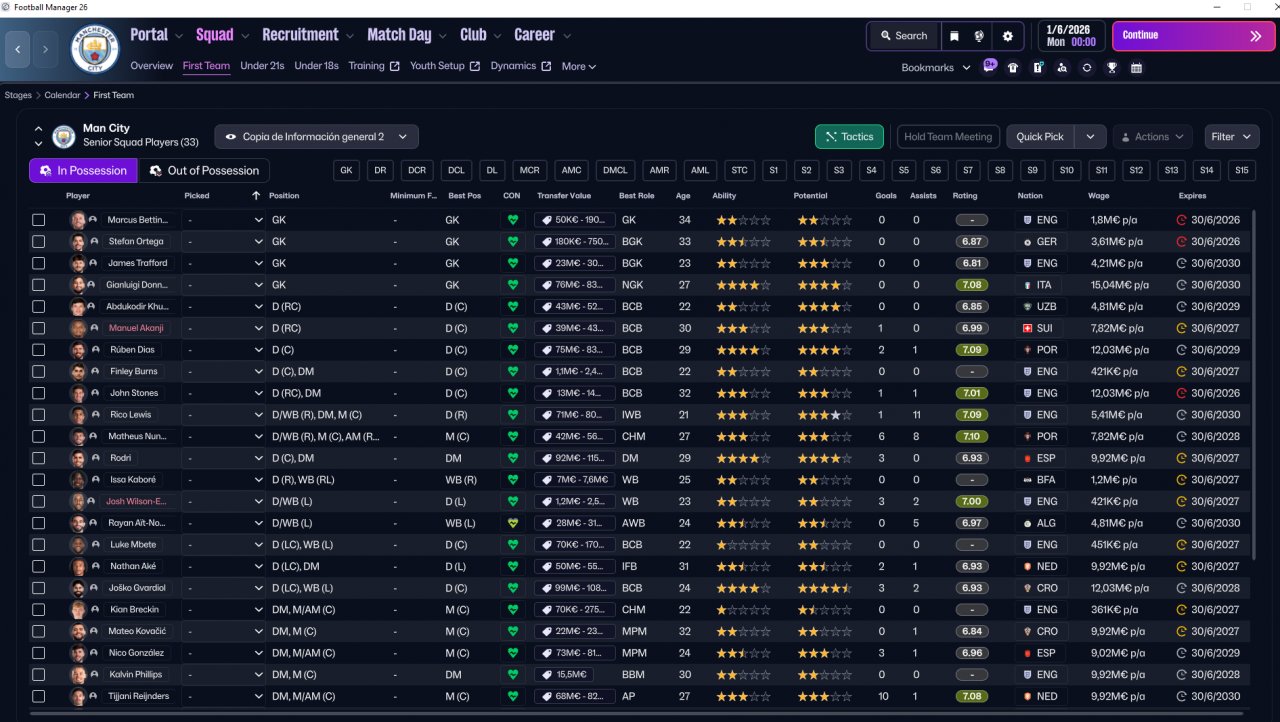Switch to Out of Possession view
1280x722 pixels.
click(204, 171)
